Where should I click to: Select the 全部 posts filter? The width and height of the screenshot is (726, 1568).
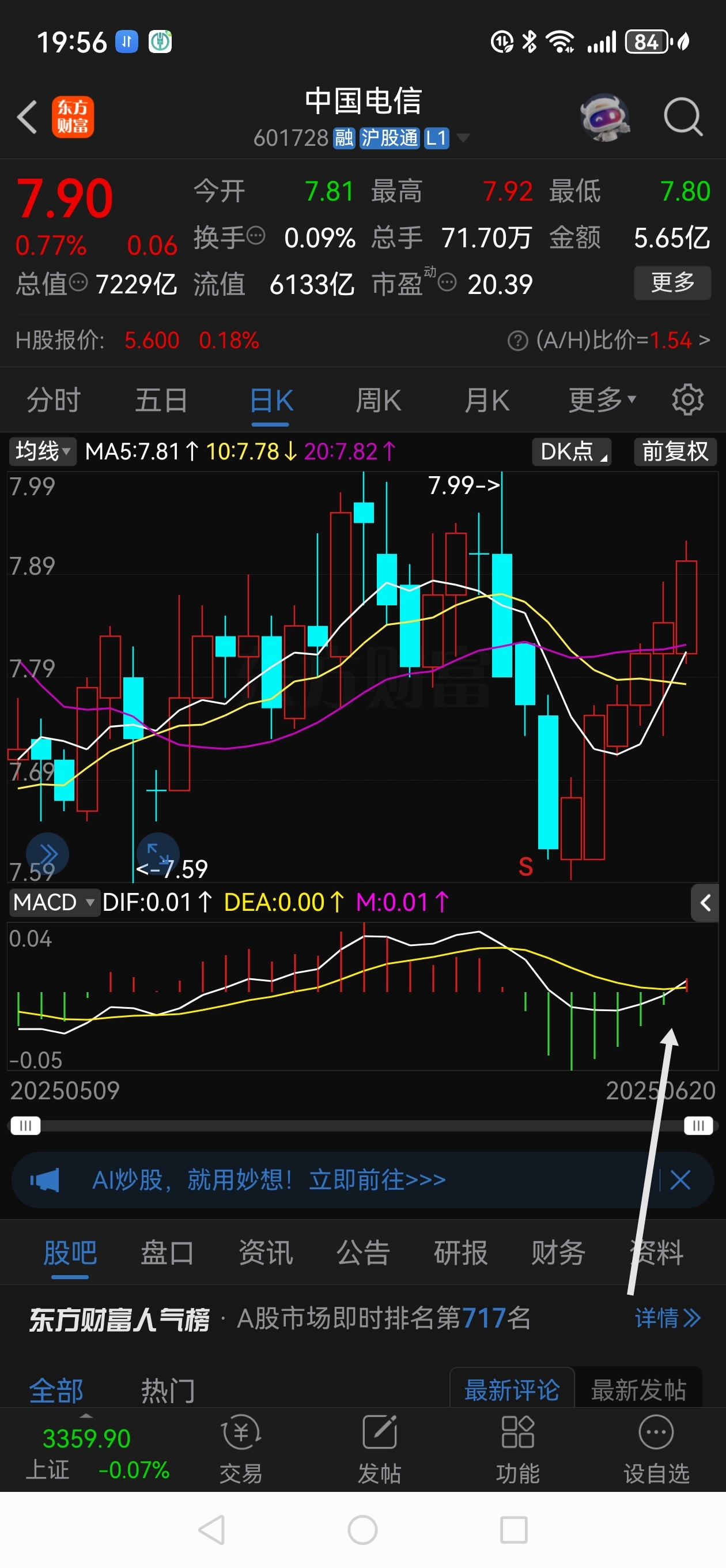56,1390
